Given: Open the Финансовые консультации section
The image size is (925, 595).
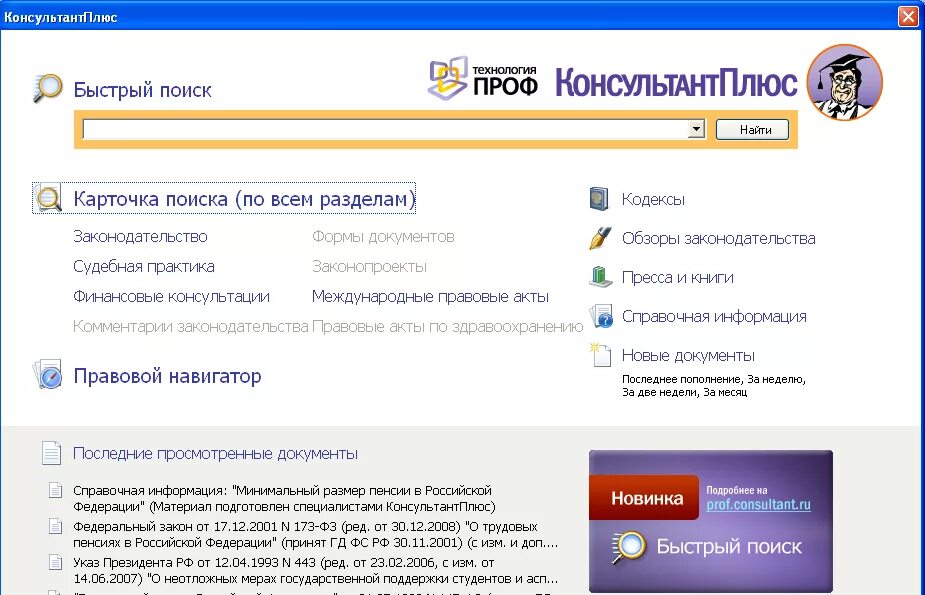Looking at the screenshot, I should click(171, 296).
